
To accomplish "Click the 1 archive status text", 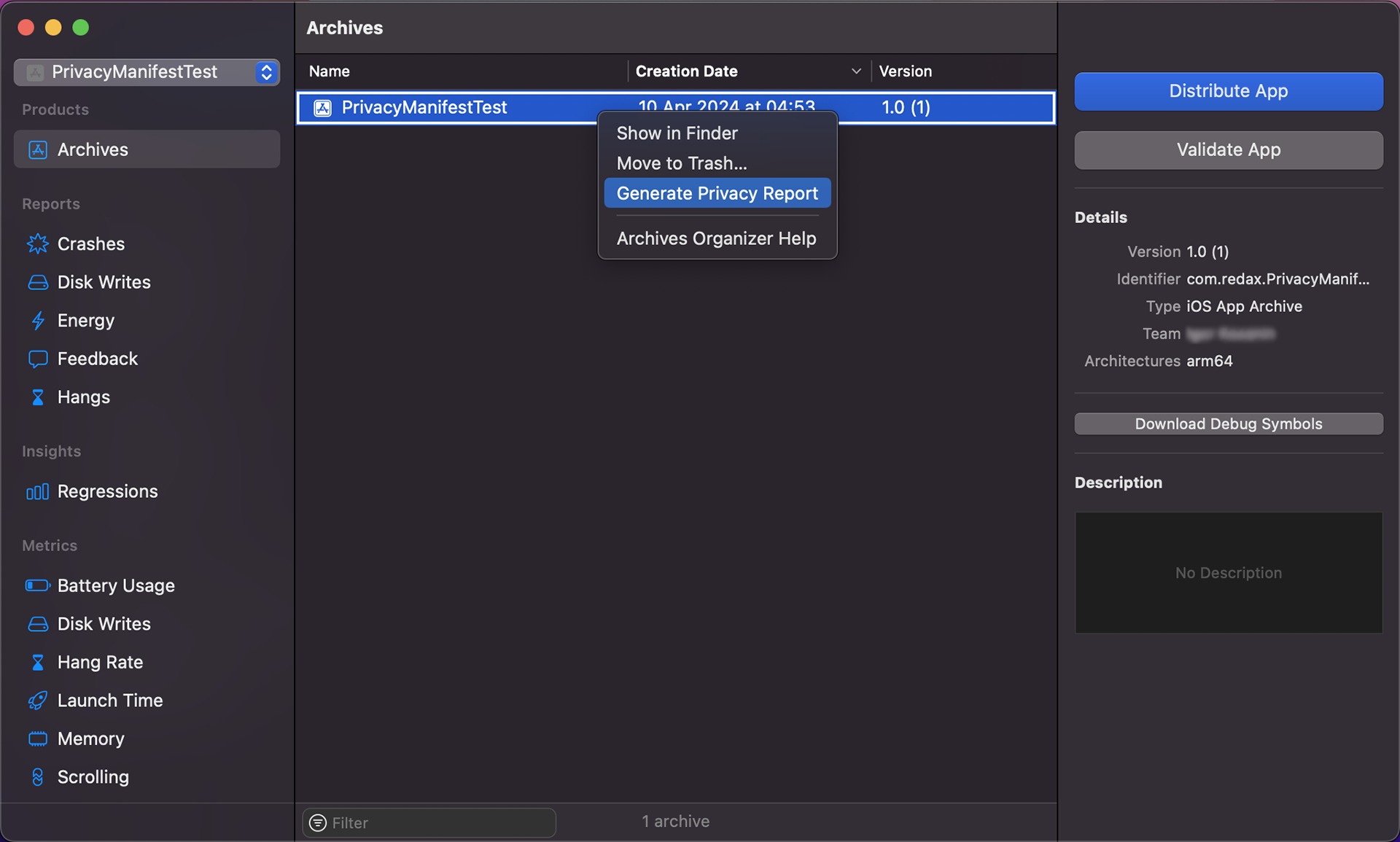I will pos(676,822).
